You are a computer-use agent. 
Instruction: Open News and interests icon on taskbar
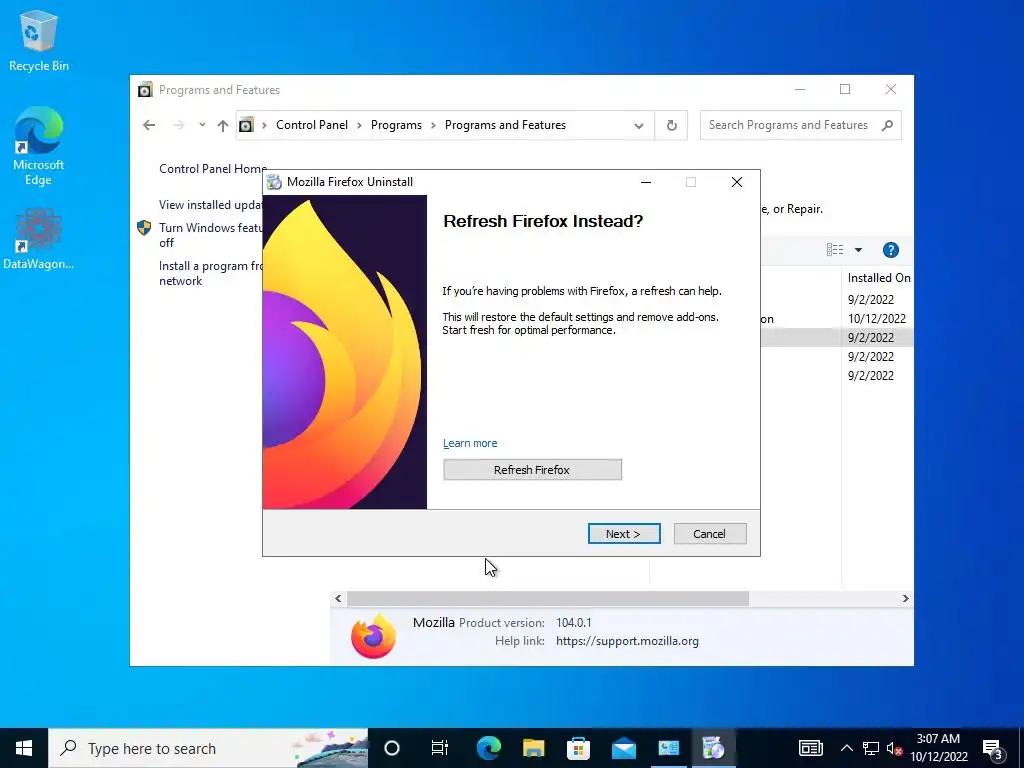[x=810, y=748]
